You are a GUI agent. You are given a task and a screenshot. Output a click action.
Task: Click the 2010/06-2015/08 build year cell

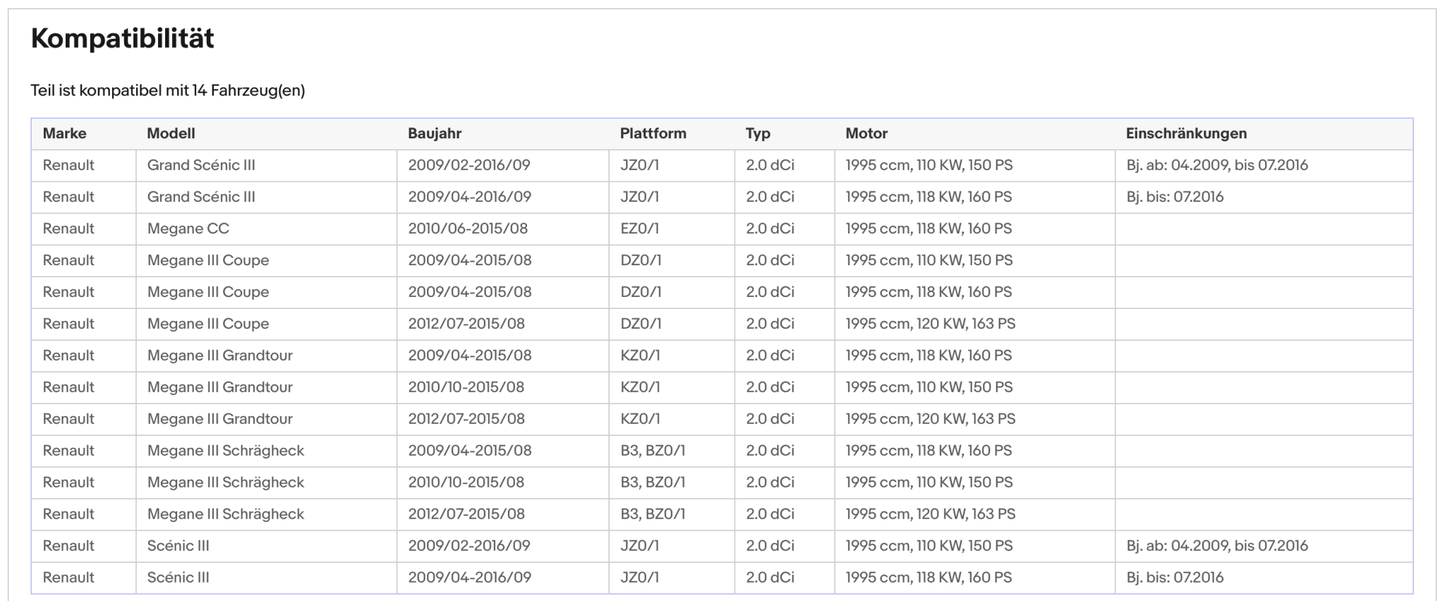[468, 229]
